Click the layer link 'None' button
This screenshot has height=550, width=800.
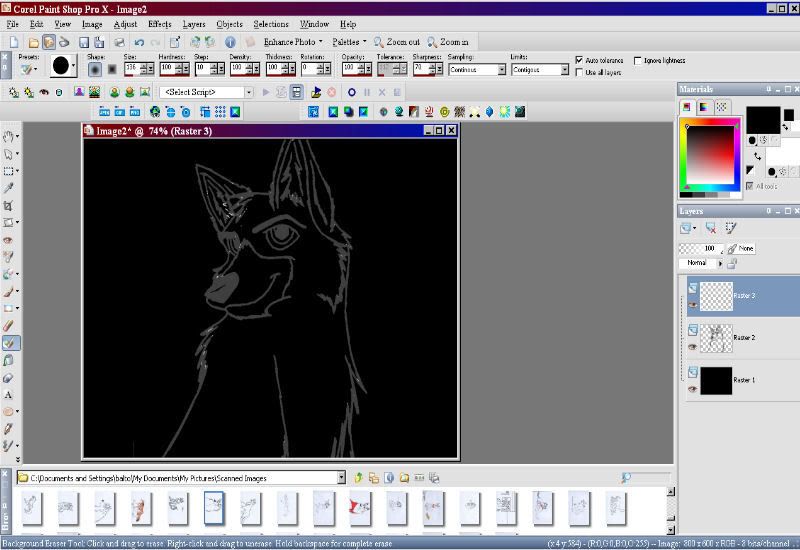pos(741,248)
